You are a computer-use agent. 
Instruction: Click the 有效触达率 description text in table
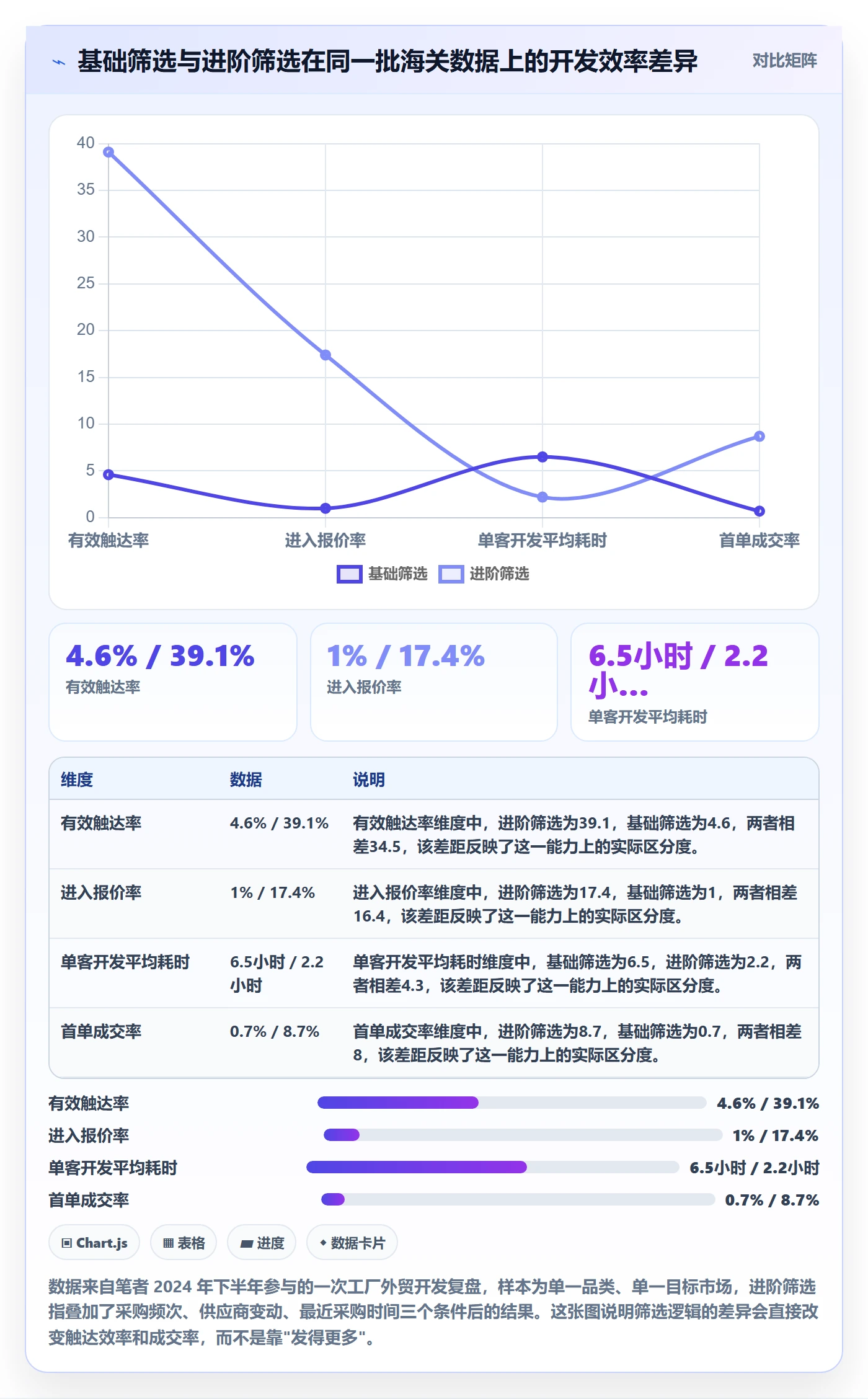tap(574, 835)
